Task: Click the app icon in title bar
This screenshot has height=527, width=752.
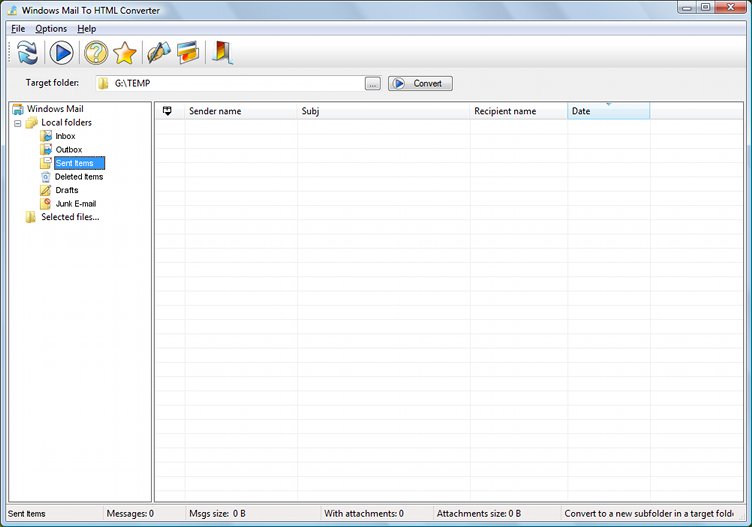Action: 12,11
